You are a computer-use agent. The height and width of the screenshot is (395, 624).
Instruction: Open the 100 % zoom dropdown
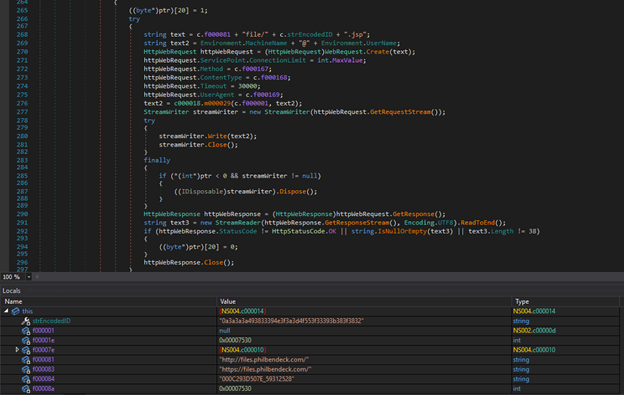[29, 277]
